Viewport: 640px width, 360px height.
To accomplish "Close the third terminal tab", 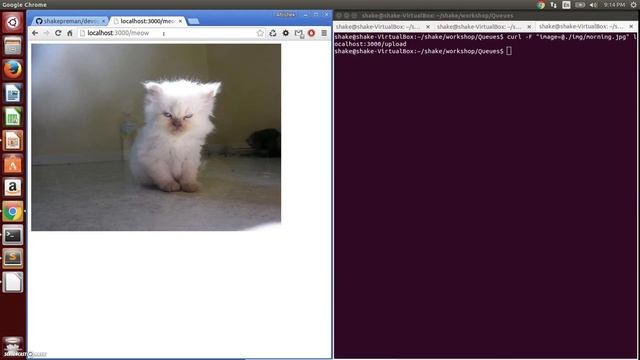I will tap(631, 27).
